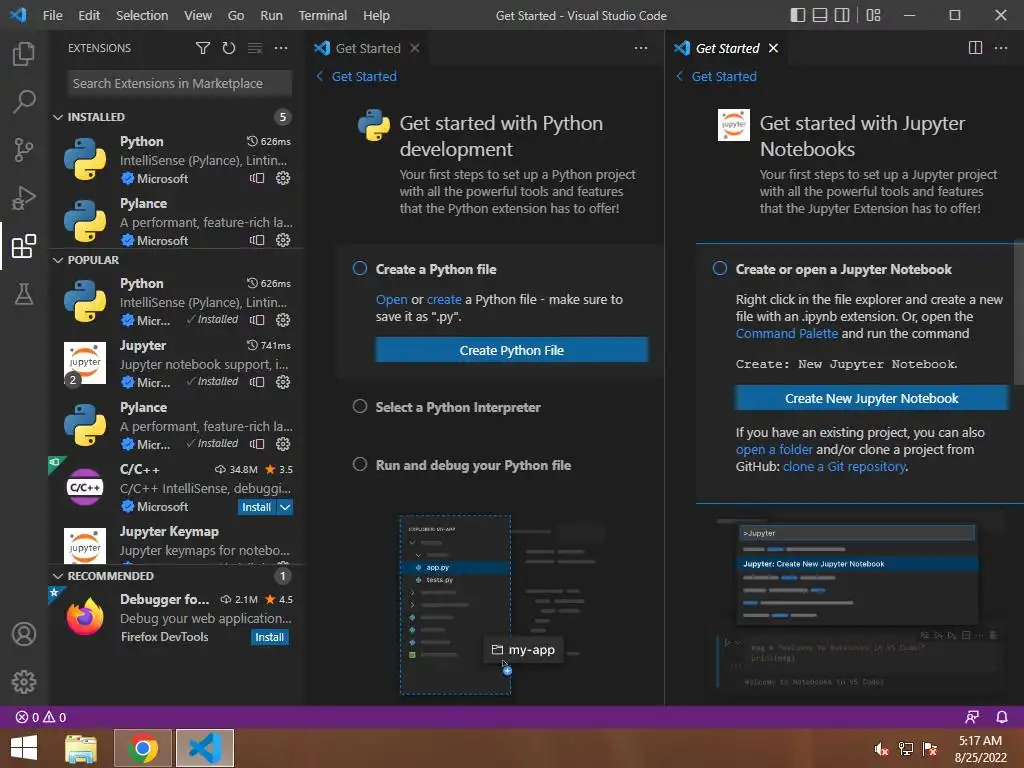Open the Terminal menu
The image size is (1024, 768).
click(323, 15)
